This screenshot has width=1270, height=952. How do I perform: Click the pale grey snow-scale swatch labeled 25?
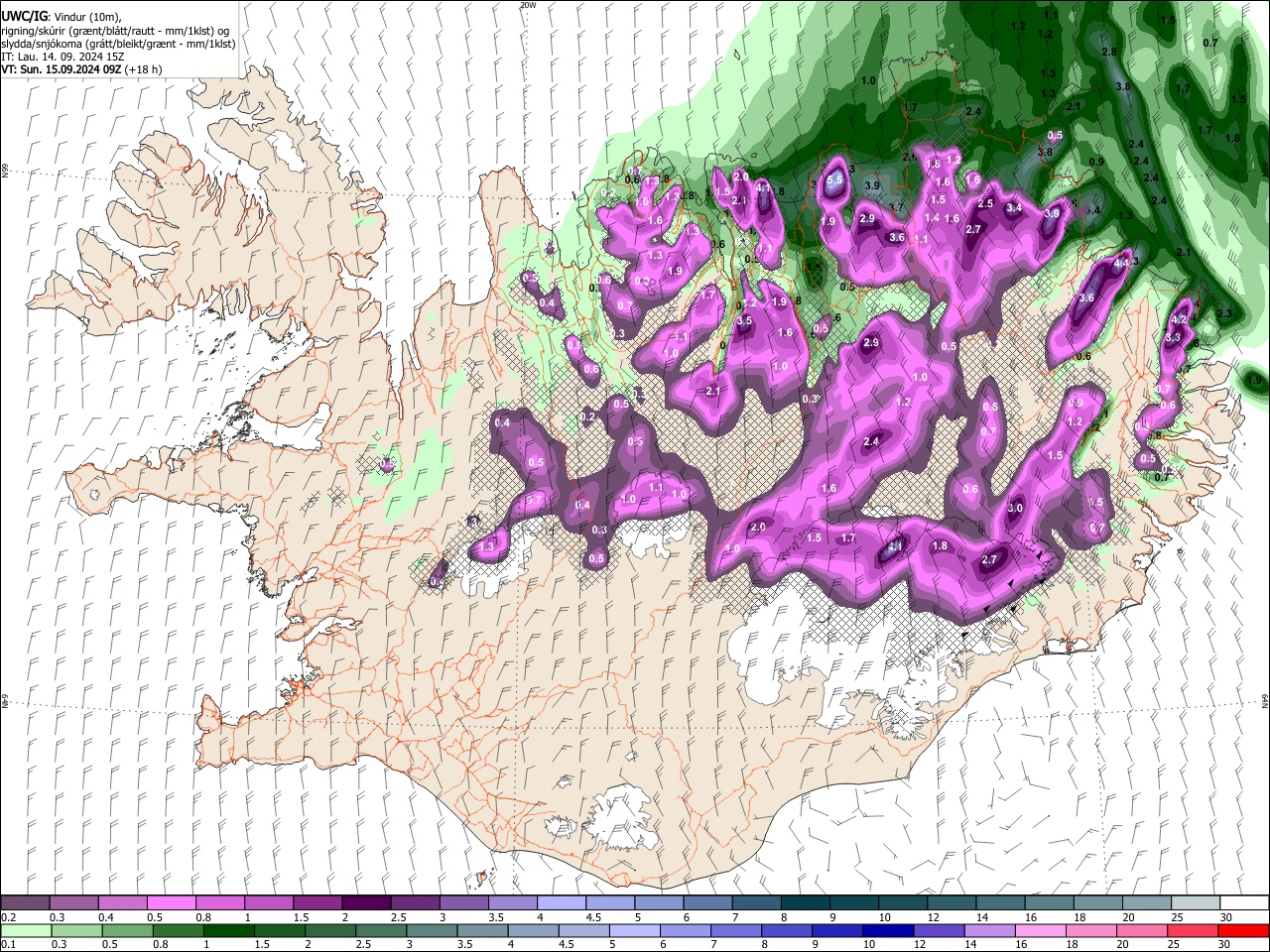pos(1194,903)
